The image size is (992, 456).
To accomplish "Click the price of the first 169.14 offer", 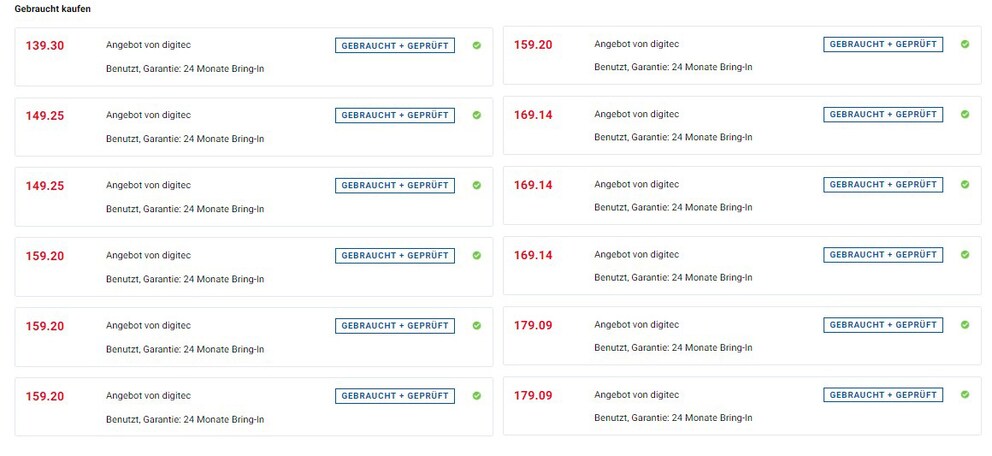I will [x=533, y=115].
